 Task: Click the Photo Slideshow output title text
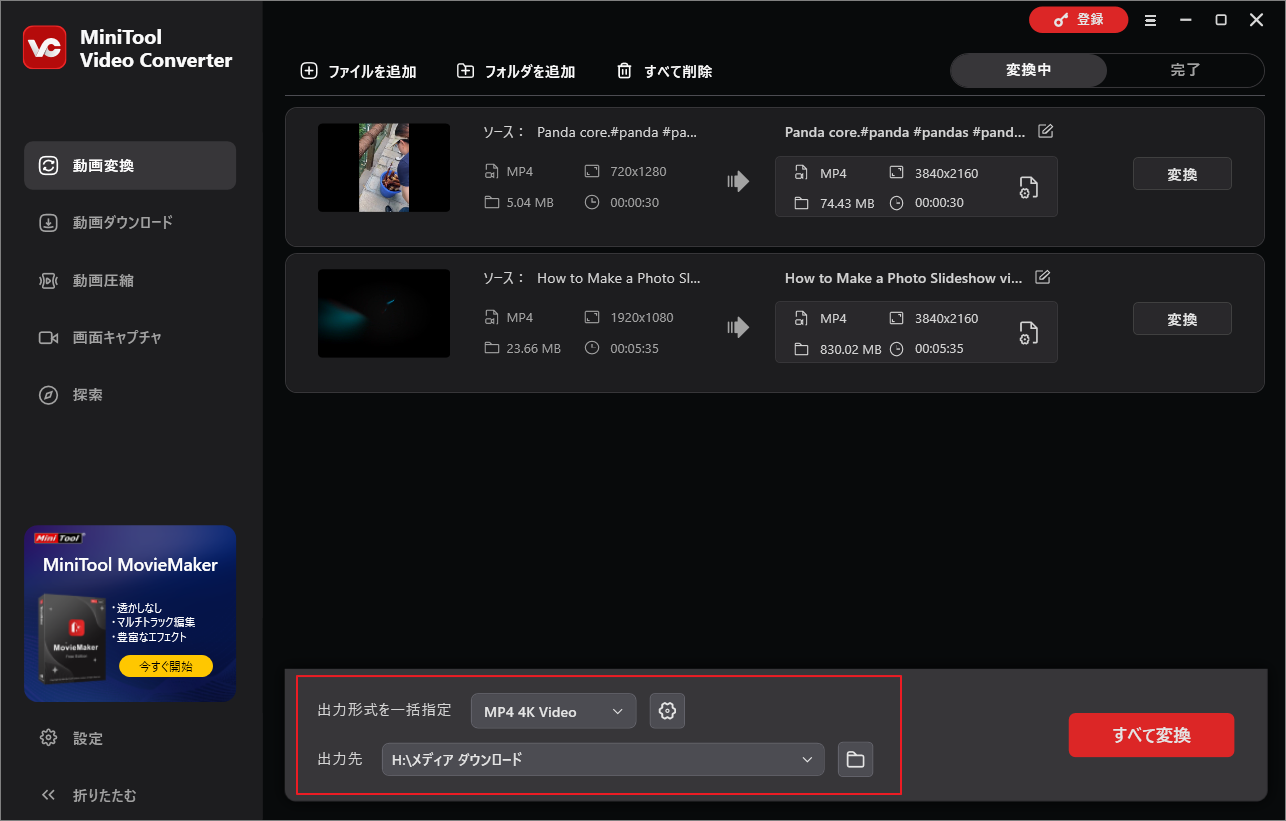(904, 278)
